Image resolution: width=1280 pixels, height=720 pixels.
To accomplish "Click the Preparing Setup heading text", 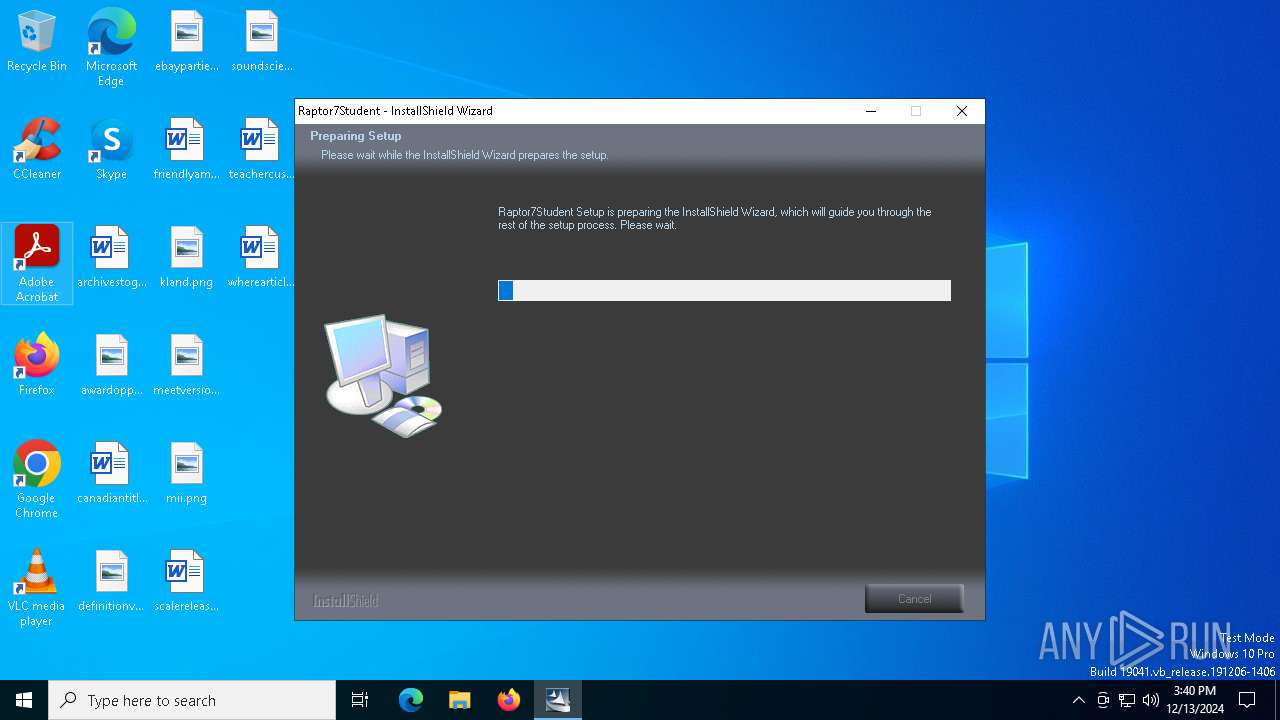I will tap(355, 136).
